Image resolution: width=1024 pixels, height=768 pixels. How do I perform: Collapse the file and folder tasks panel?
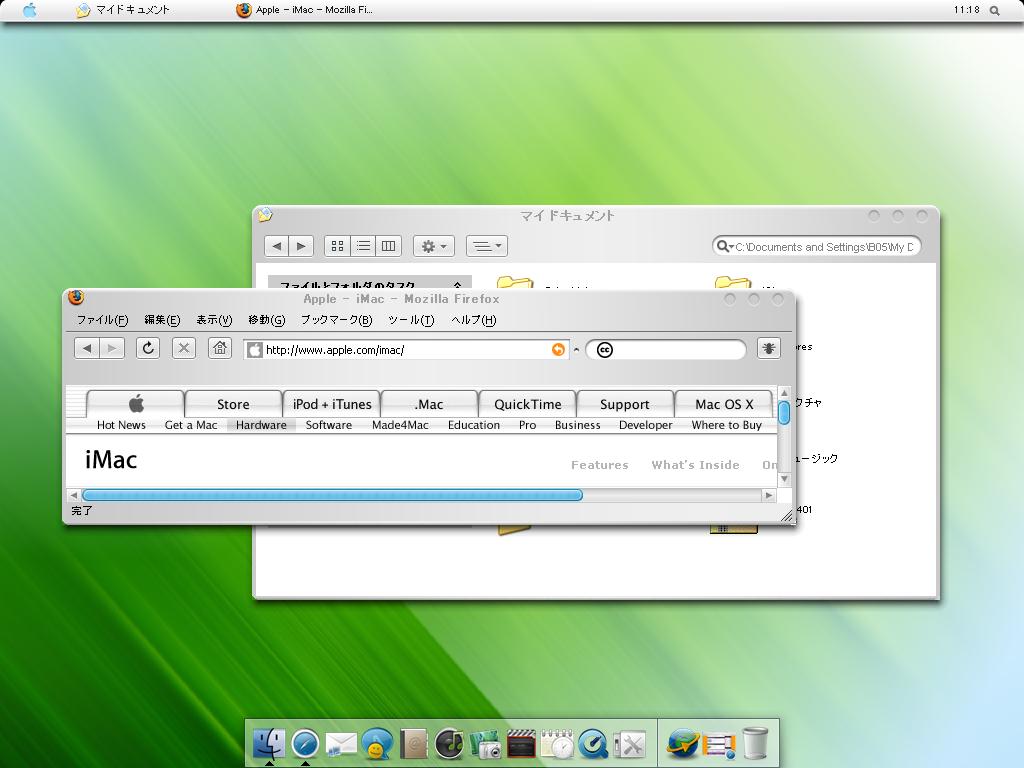[458, 285]
